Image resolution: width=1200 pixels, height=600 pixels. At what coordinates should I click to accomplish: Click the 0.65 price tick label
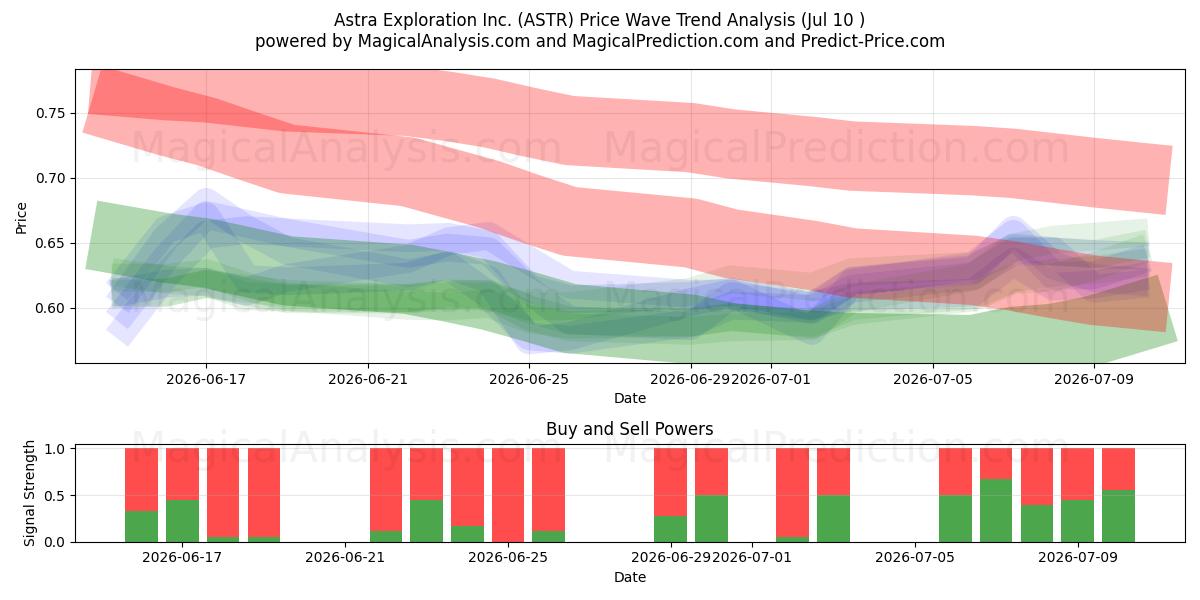tap(50, 244)
